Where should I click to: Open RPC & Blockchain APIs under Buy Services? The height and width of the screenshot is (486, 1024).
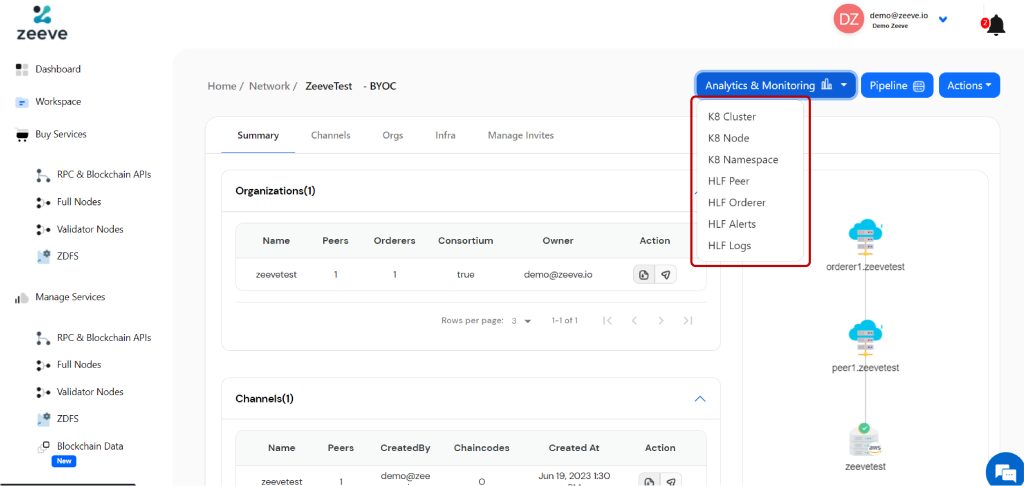(104, 174)
